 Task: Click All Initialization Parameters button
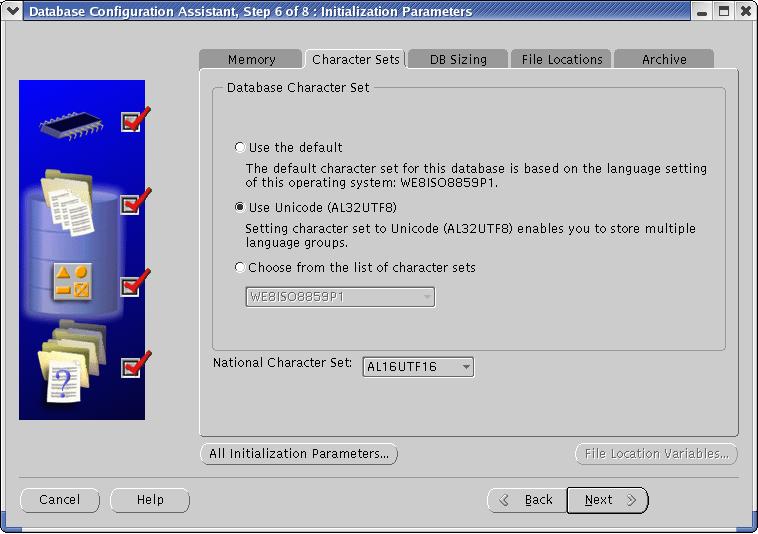pyautogui.click(x=299, y=454)
